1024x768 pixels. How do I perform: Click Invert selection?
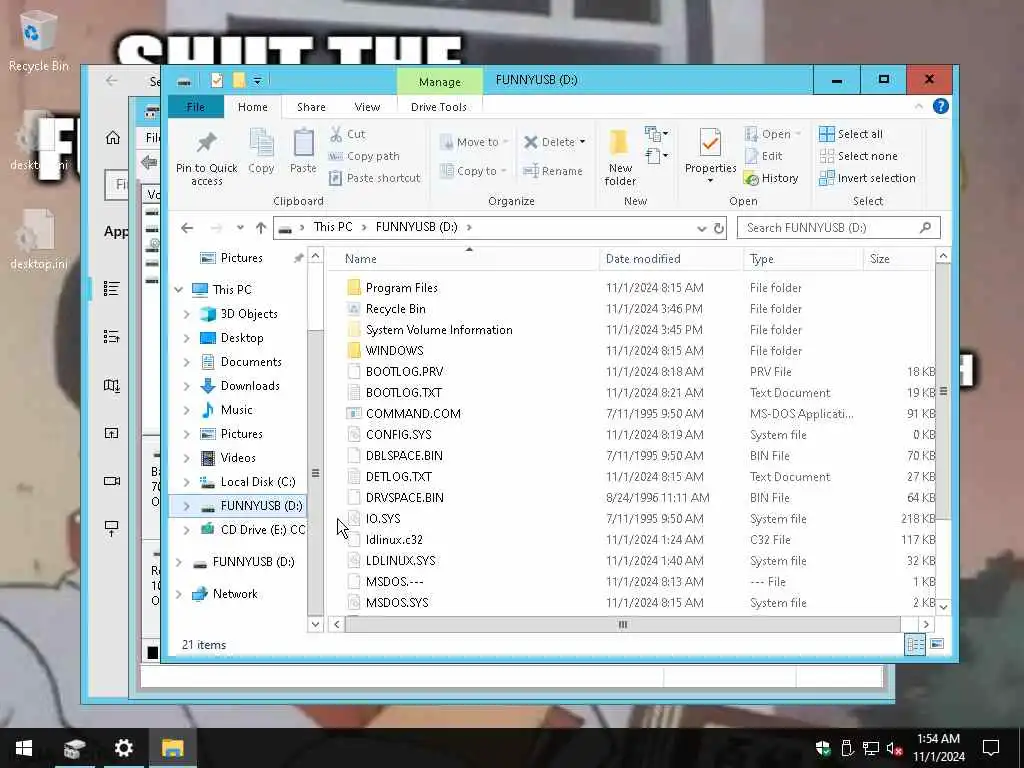(x=867, y=178)
